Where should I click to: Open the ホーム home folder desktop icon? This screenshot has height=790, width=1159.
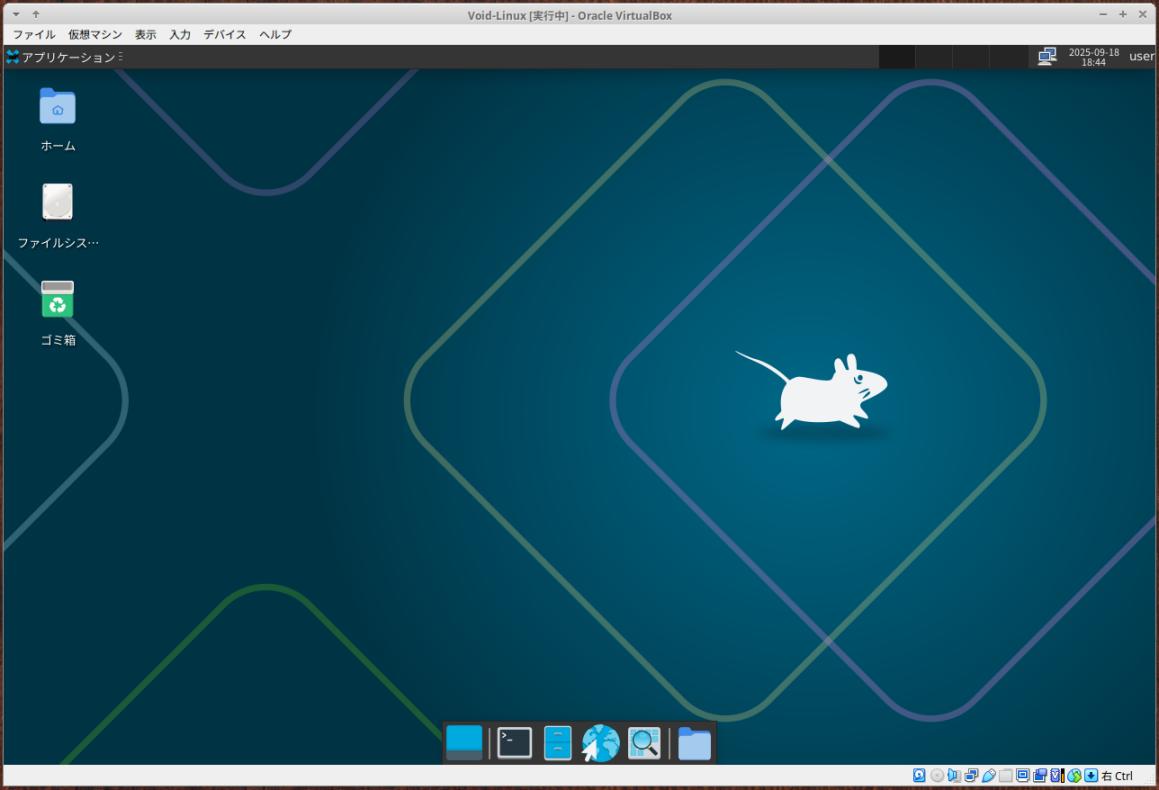click(58, 120)
